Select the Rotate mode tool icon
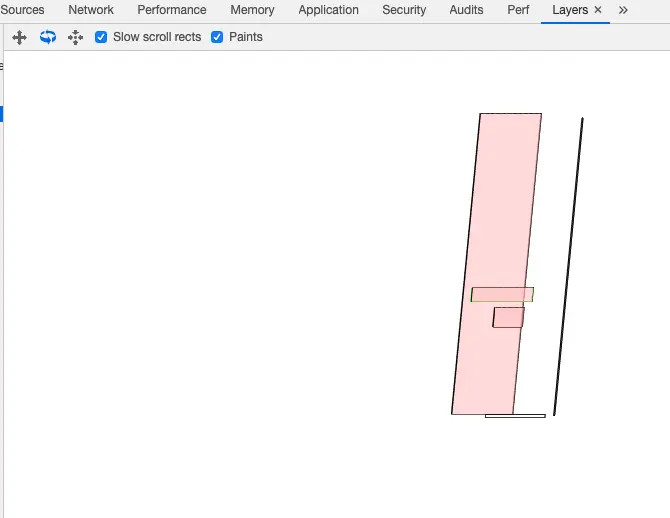The height and width of the screenshot is (518, 670). coord(48,37)
